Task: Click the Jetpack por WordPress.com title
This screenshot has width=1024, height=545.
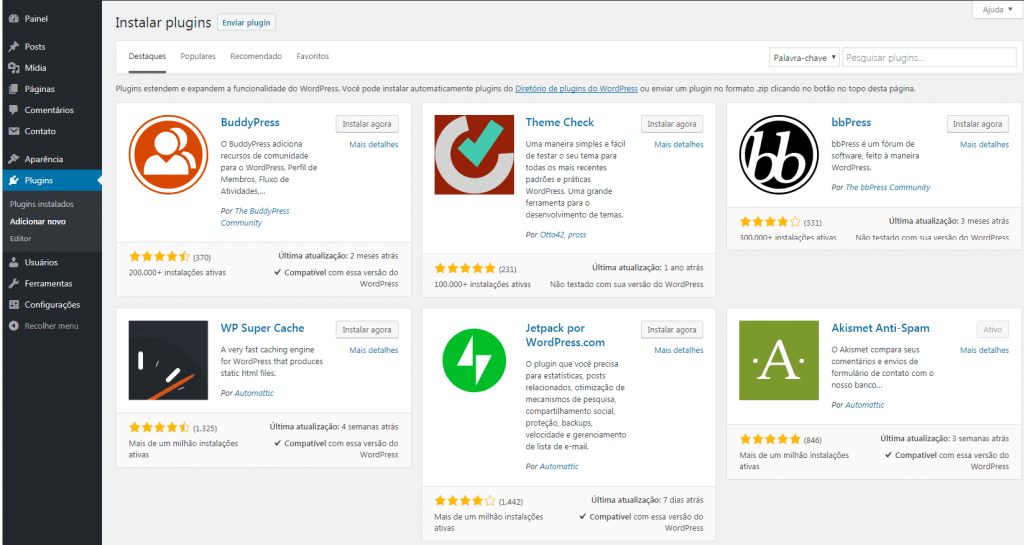Action: (x=565, y=335)
